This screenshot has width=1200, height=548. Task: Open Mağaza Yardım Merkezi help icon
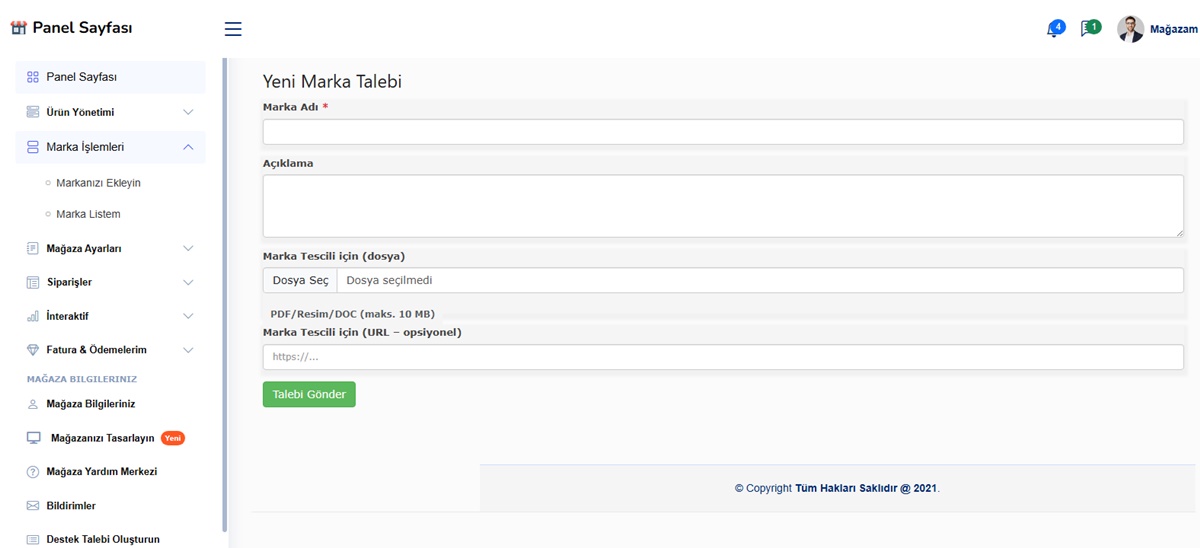33,472
